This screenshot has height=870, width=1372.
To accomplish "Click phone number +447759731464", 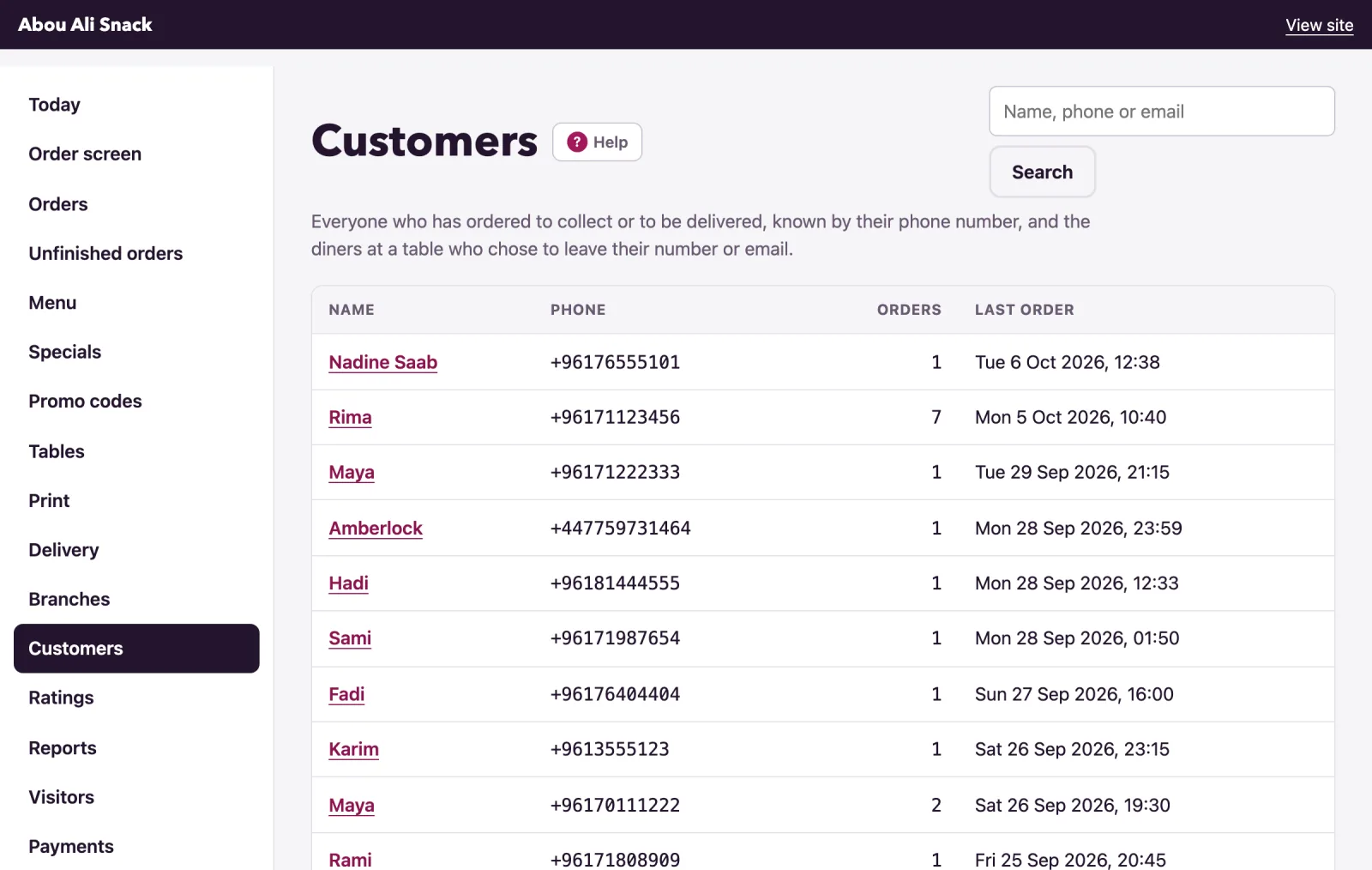I will [620, 529].
